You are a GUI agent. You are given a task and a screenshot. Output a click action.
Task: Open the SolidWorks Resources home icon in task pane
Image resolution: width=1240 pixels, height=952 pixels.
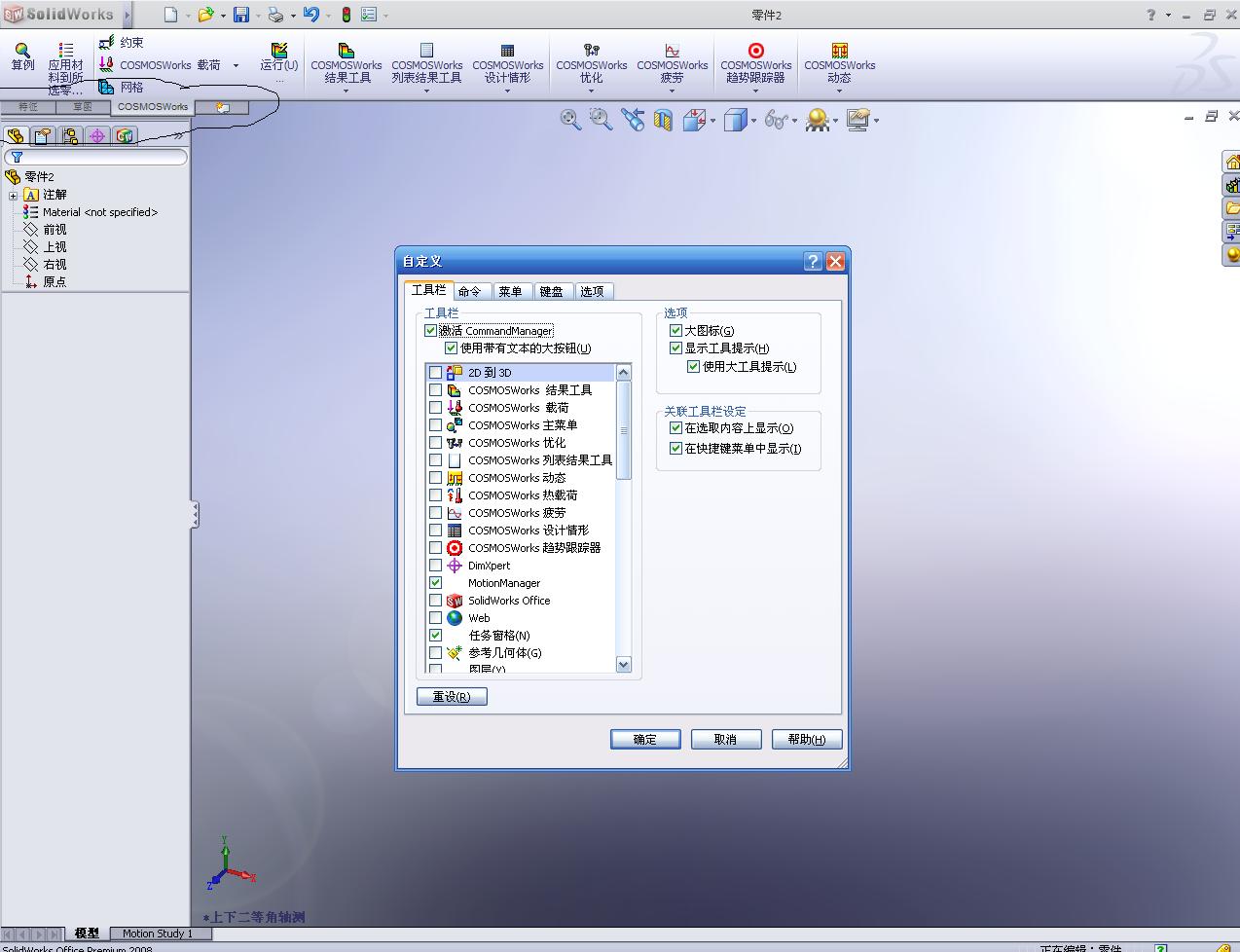(x=1231, y=162)
